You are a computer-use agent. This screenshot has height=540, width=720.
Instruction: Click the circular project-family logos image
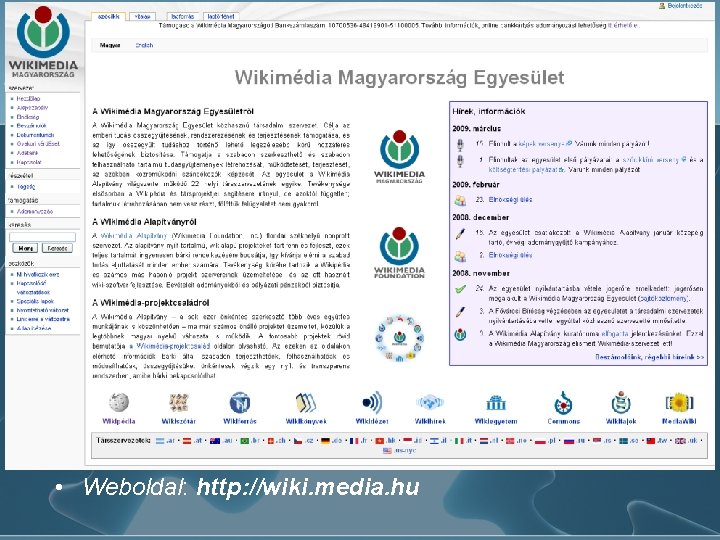click(399, 338)
